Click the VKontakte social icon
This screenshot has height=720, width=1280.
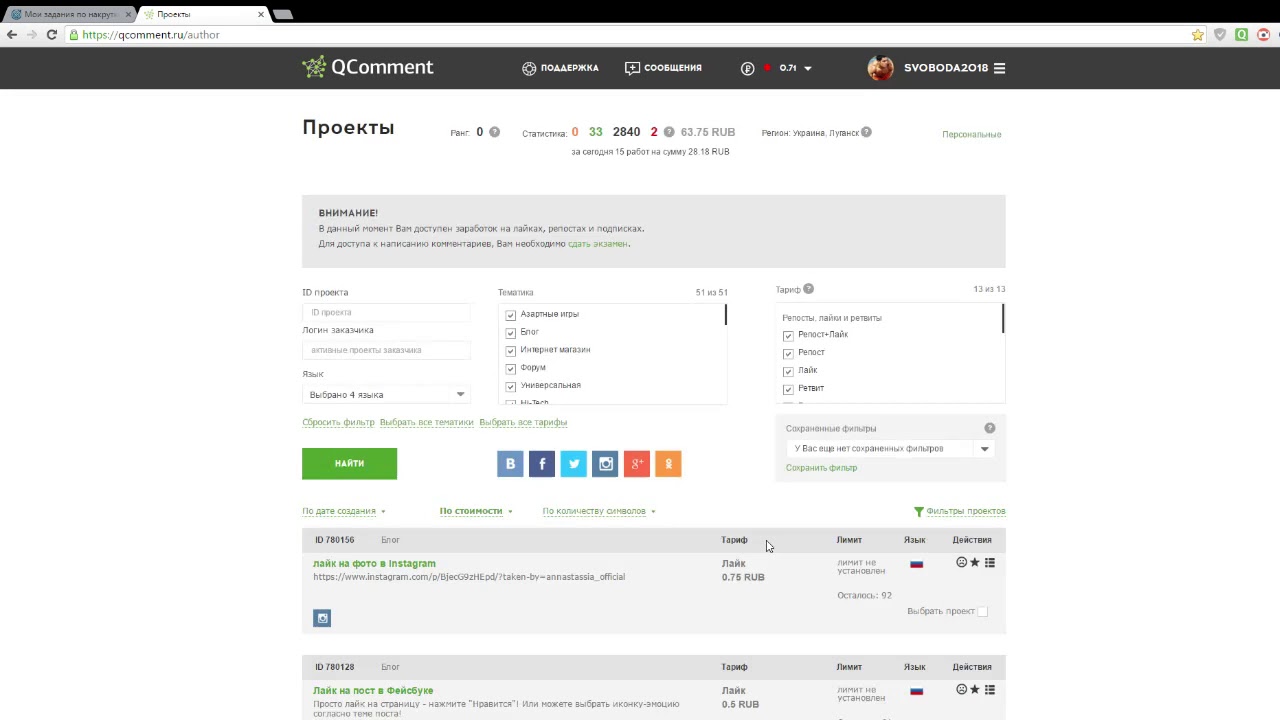(510, 463)
